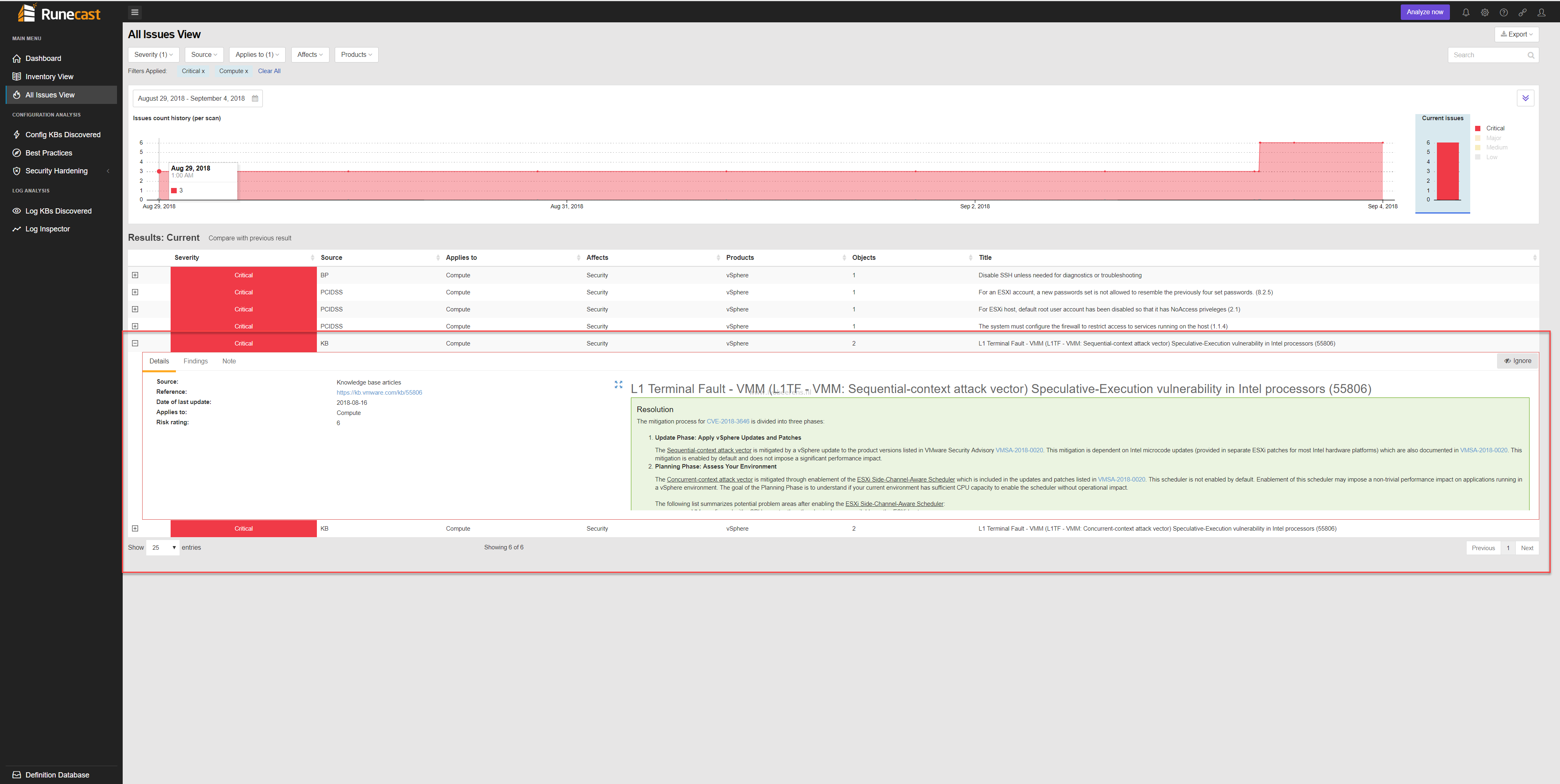Open the help question mark icon
The image size is (1560, 784).
click(1504, 12)
